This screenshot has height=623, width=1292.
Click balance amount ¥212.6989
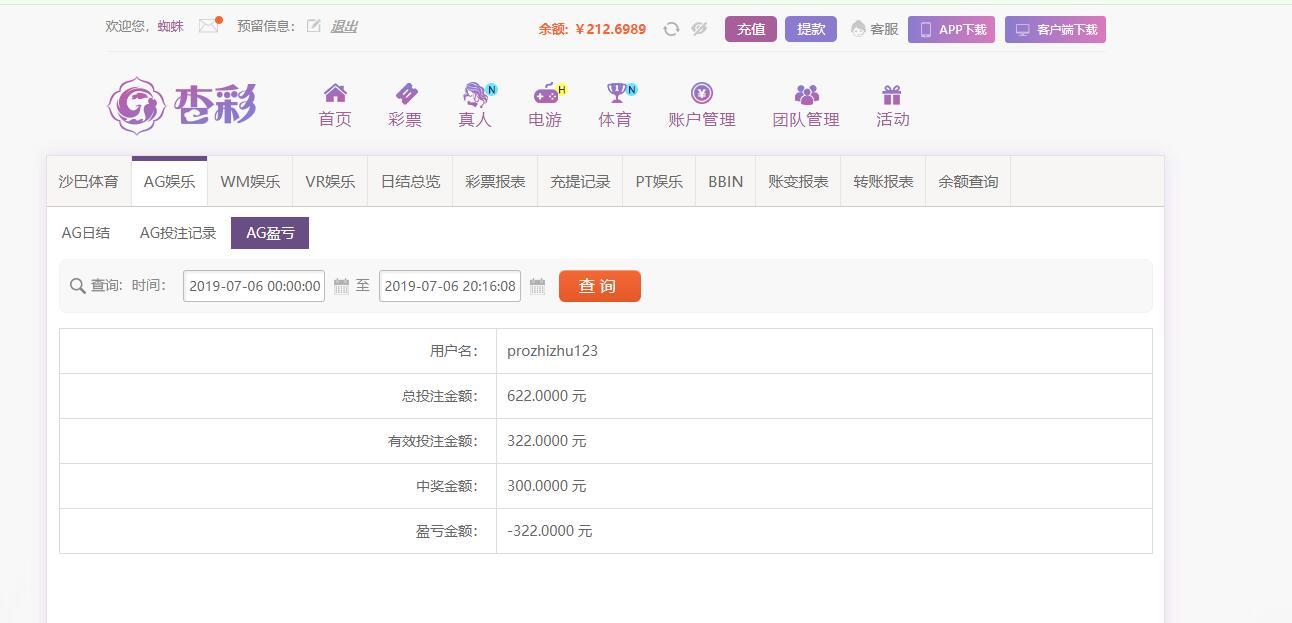pos(610,29)
